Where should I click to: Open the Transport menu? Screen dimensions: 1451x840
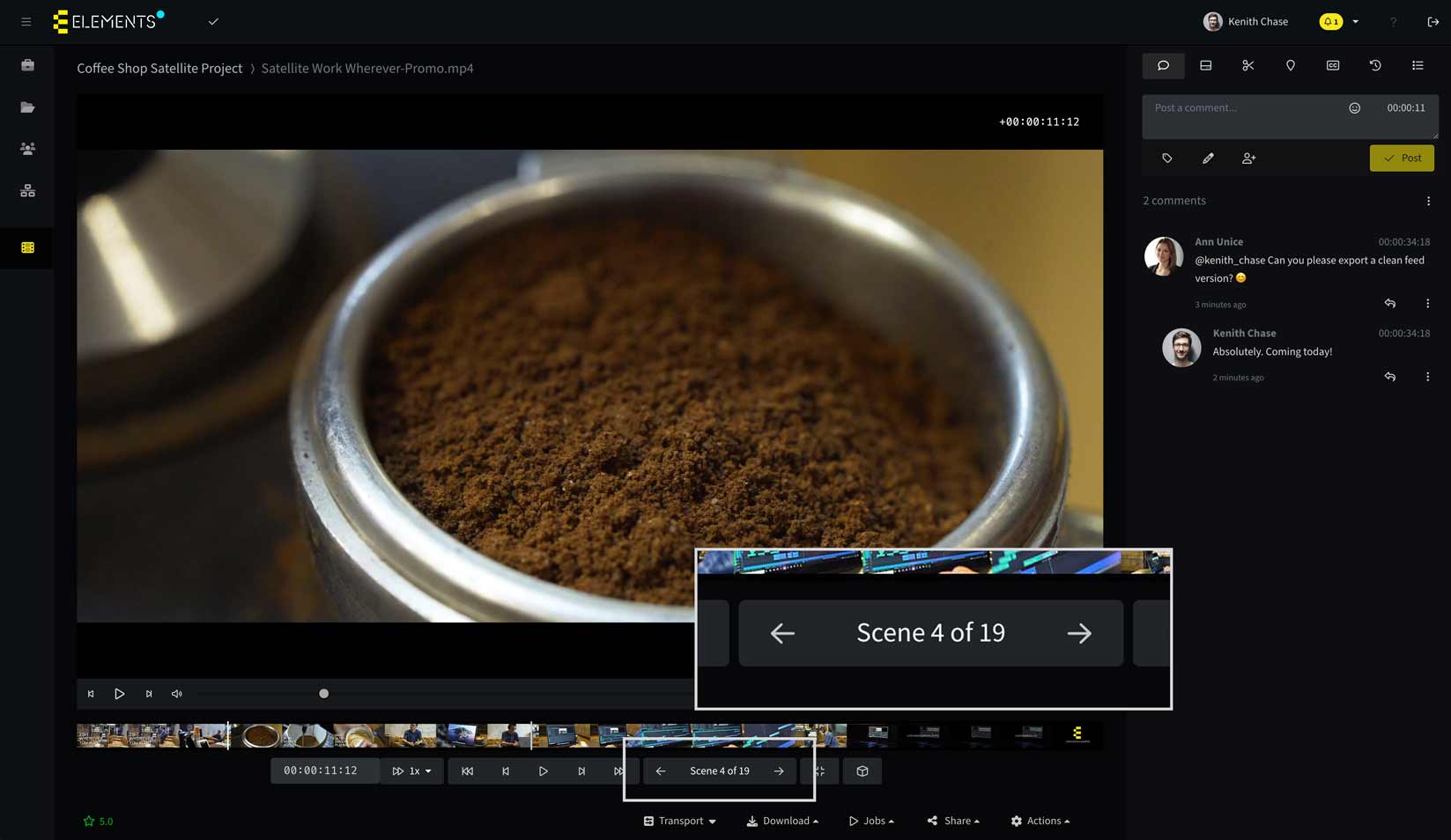[678, 821]
